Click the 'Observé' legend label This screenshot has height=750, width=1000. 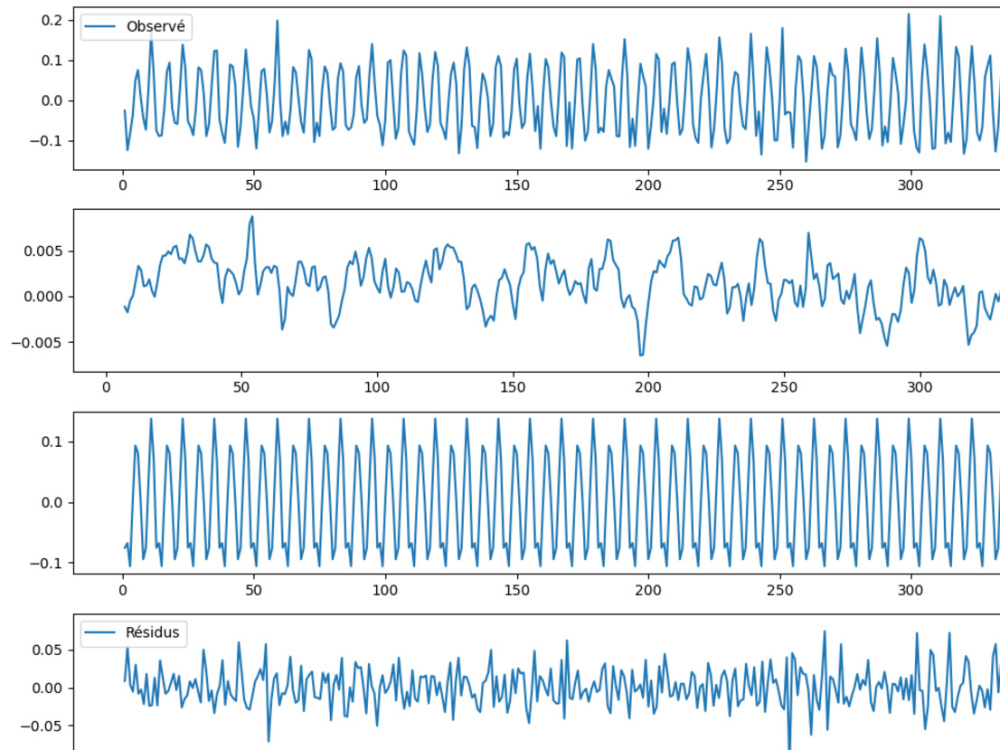[x=156, y=26]
